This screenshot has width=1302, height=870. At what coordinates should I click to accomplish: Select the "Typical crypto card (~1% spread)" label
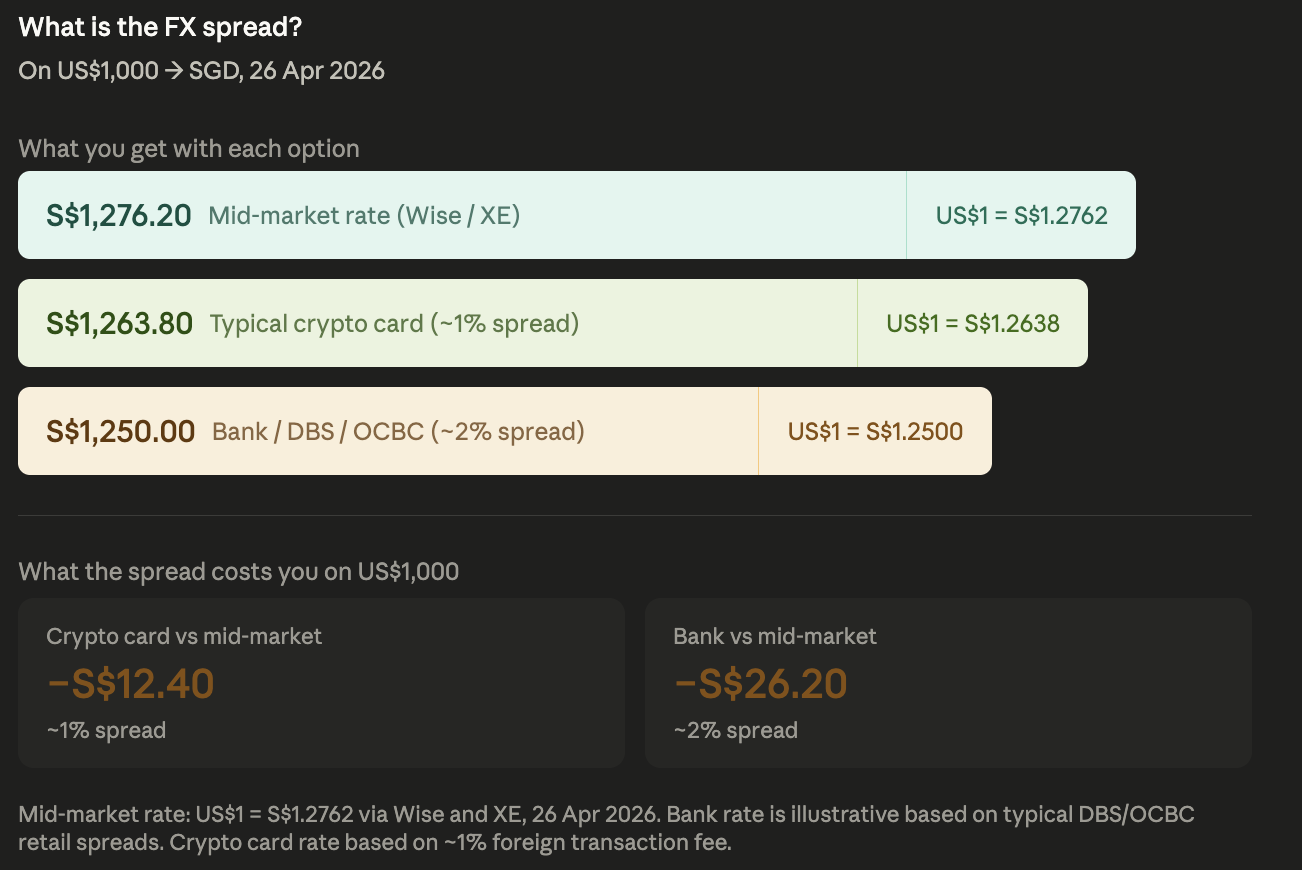click(x=394, y=323)
